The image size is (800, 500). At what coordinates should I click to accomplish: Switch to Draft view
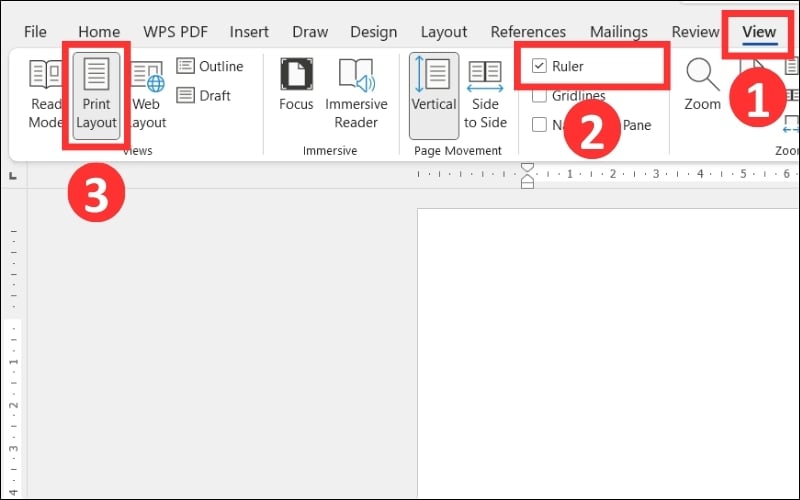[204, 95]
